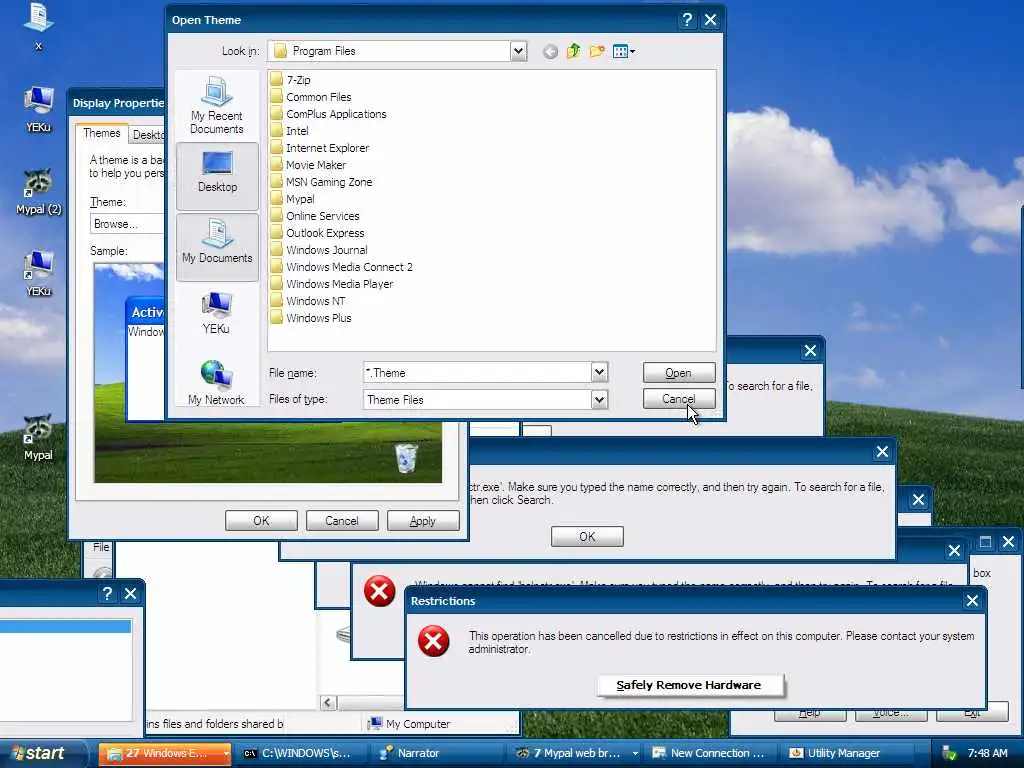Select the Movie Maker folder
1024x768 pixels.
coord(308,165)
